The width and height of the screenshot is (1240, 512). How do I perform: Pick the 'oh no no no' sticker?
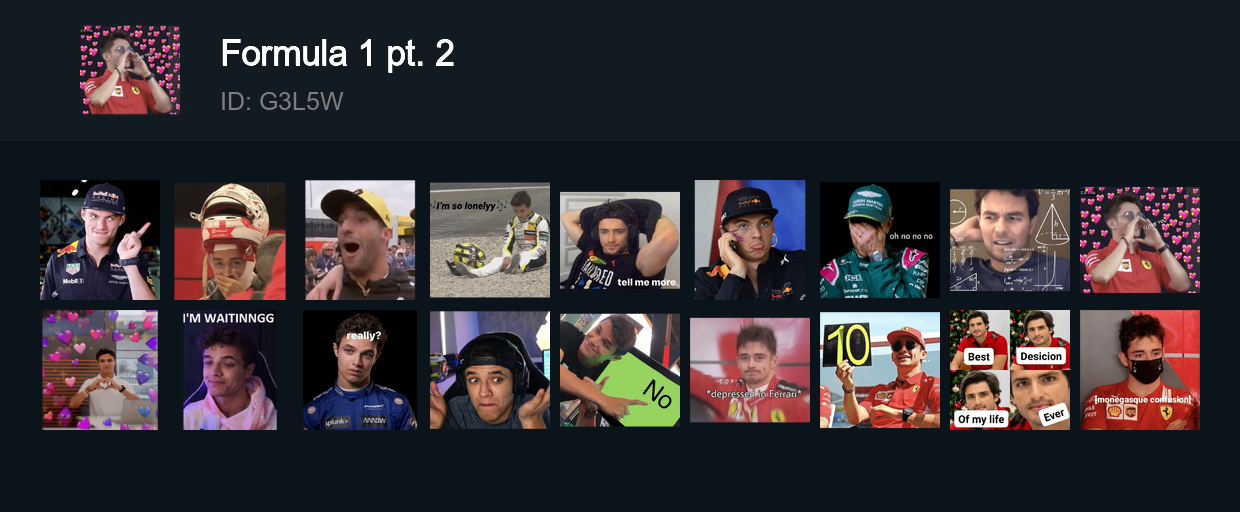(x=880, y=240)
